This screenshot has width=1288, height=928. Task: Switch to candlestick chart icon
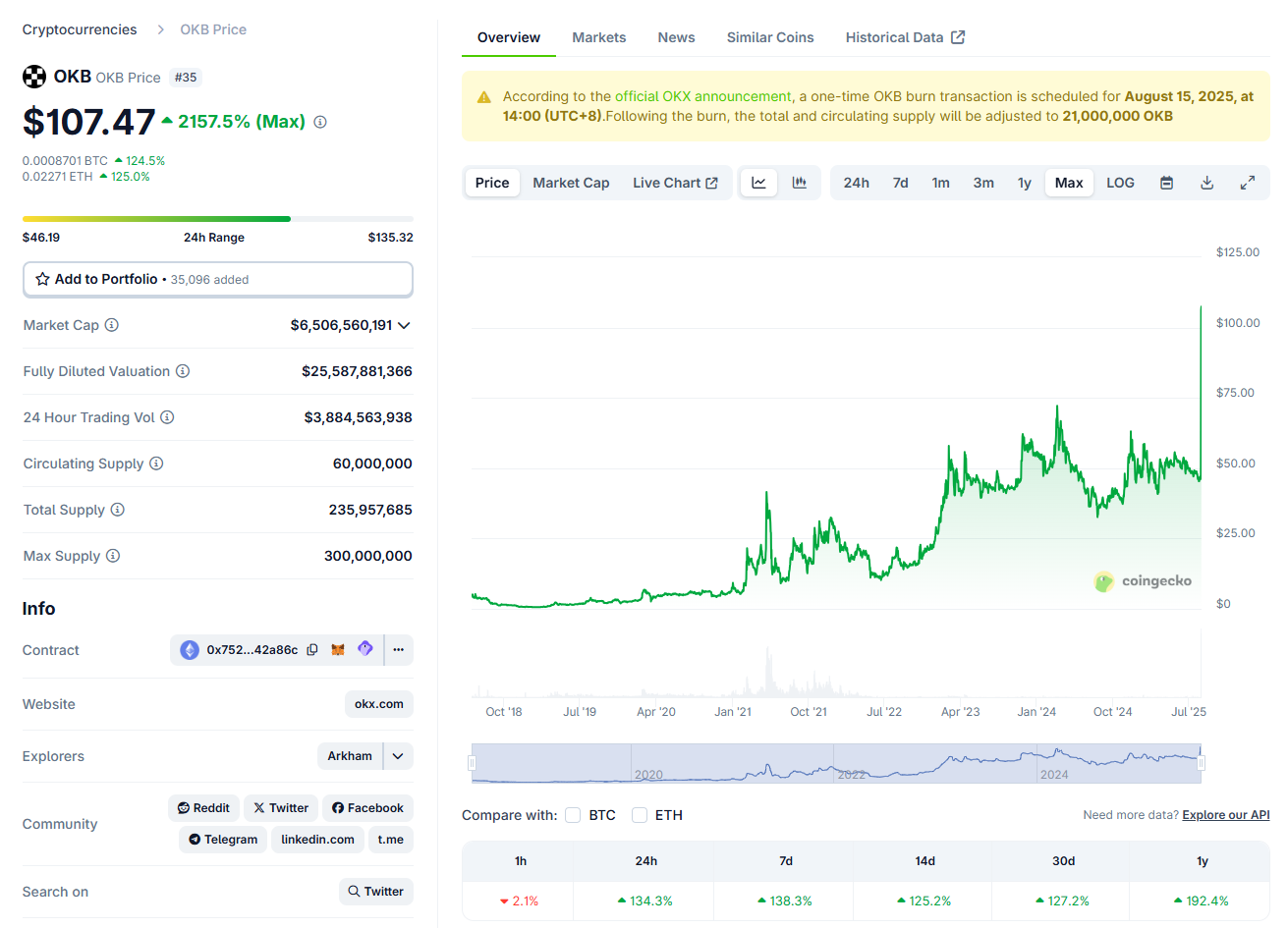(800, 183)
